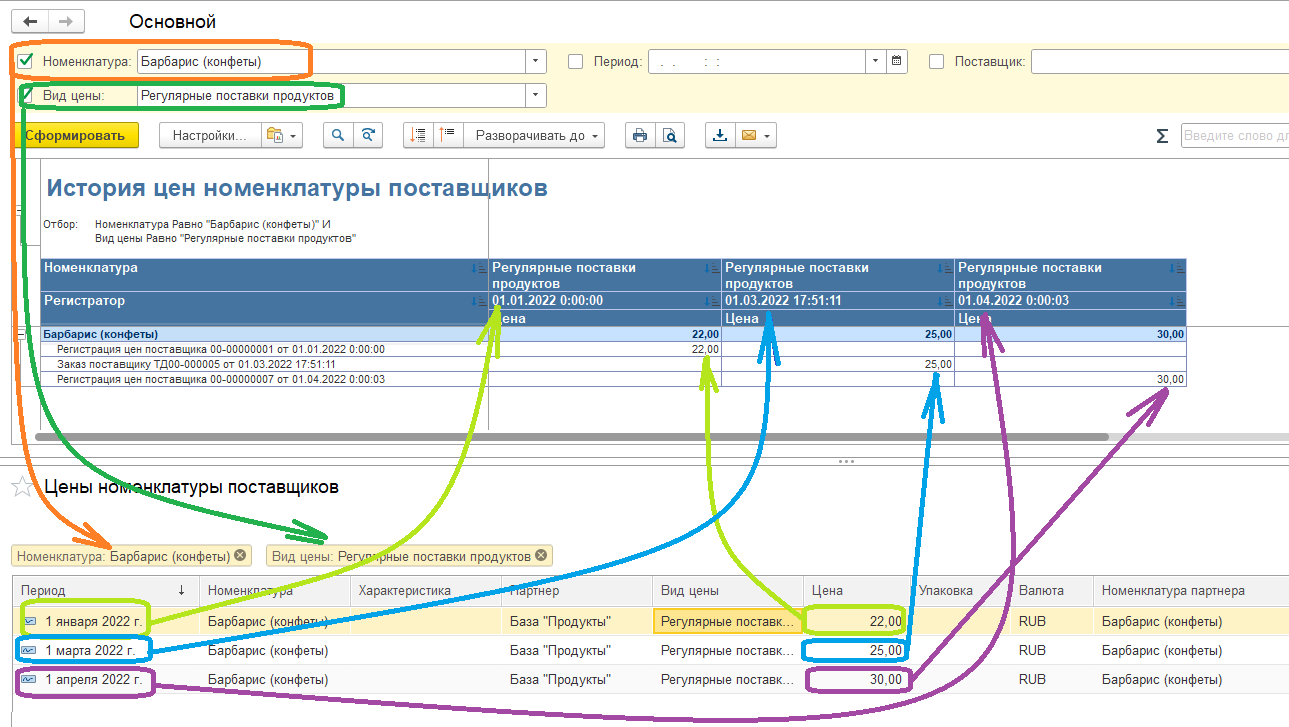Click the back navigation arrow

pos(30,21)
